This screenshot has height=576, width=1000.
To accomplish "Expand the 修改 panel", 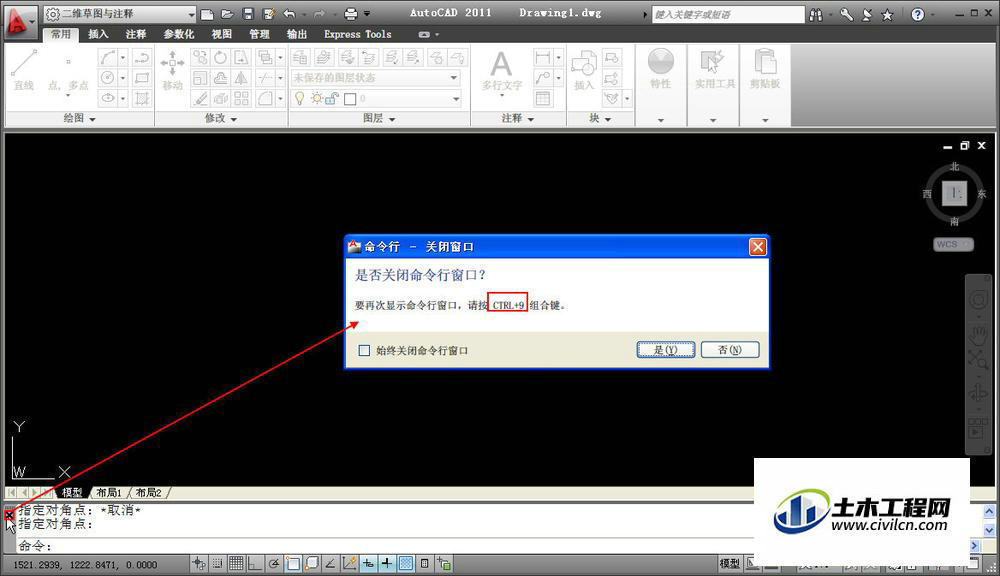I will pyautogui.click(x=221, y=118).
